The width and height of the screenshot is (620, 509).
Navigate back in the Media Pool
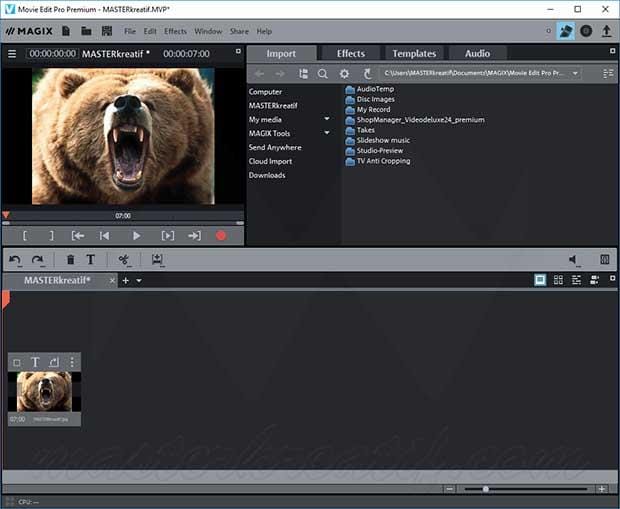tap(259, 74)
